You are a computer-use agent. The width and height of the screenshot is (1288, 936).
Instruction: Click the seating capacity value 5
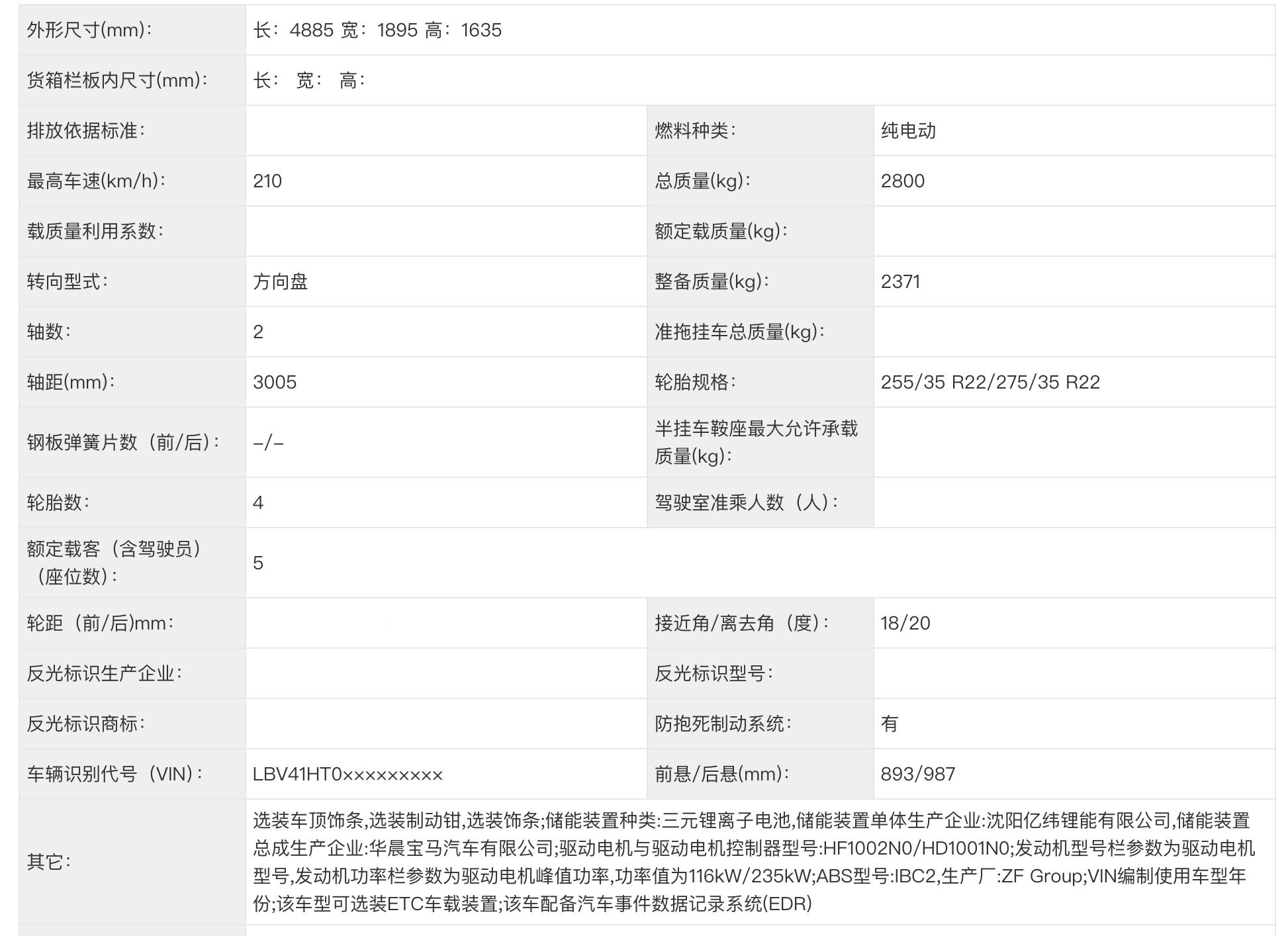tap(258, 563)
